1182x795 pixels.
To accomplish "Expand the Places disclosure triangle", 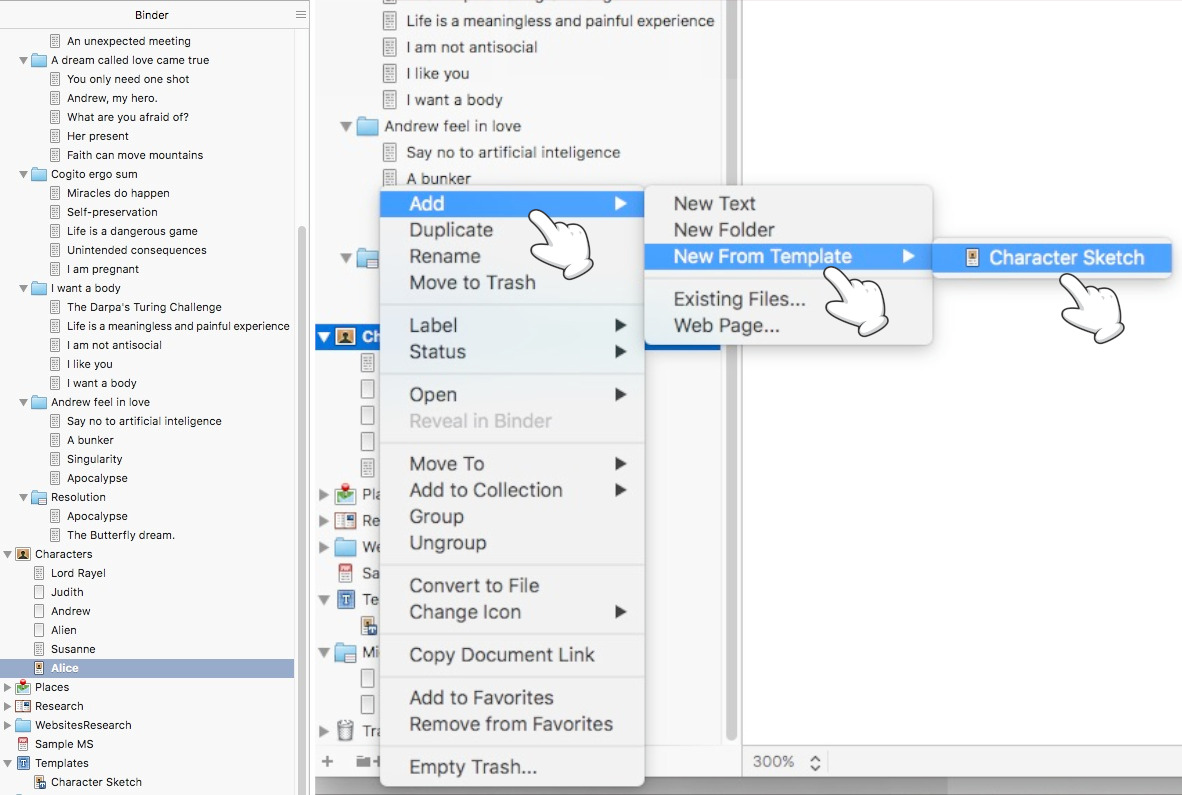I will coord(8,687).
